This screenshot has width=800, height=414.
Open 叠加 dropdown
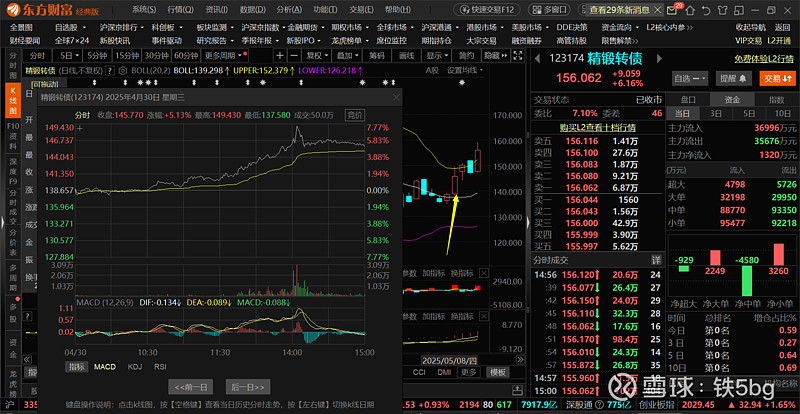tap(348, 56)
